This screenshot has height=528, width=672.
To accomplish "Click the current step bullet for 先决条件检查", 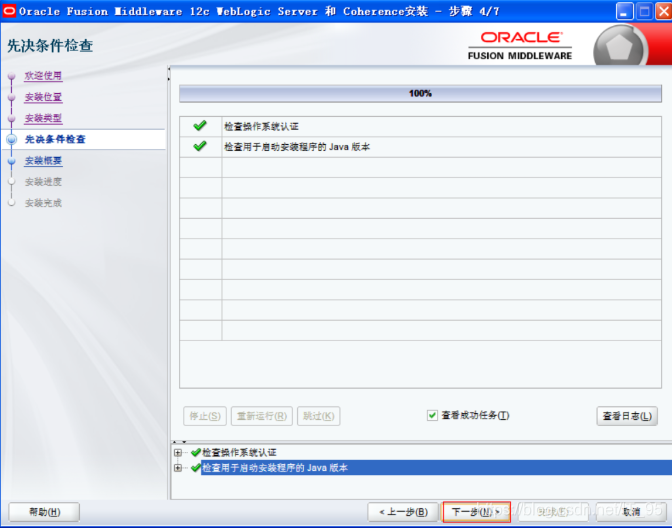I will [12, 139].
